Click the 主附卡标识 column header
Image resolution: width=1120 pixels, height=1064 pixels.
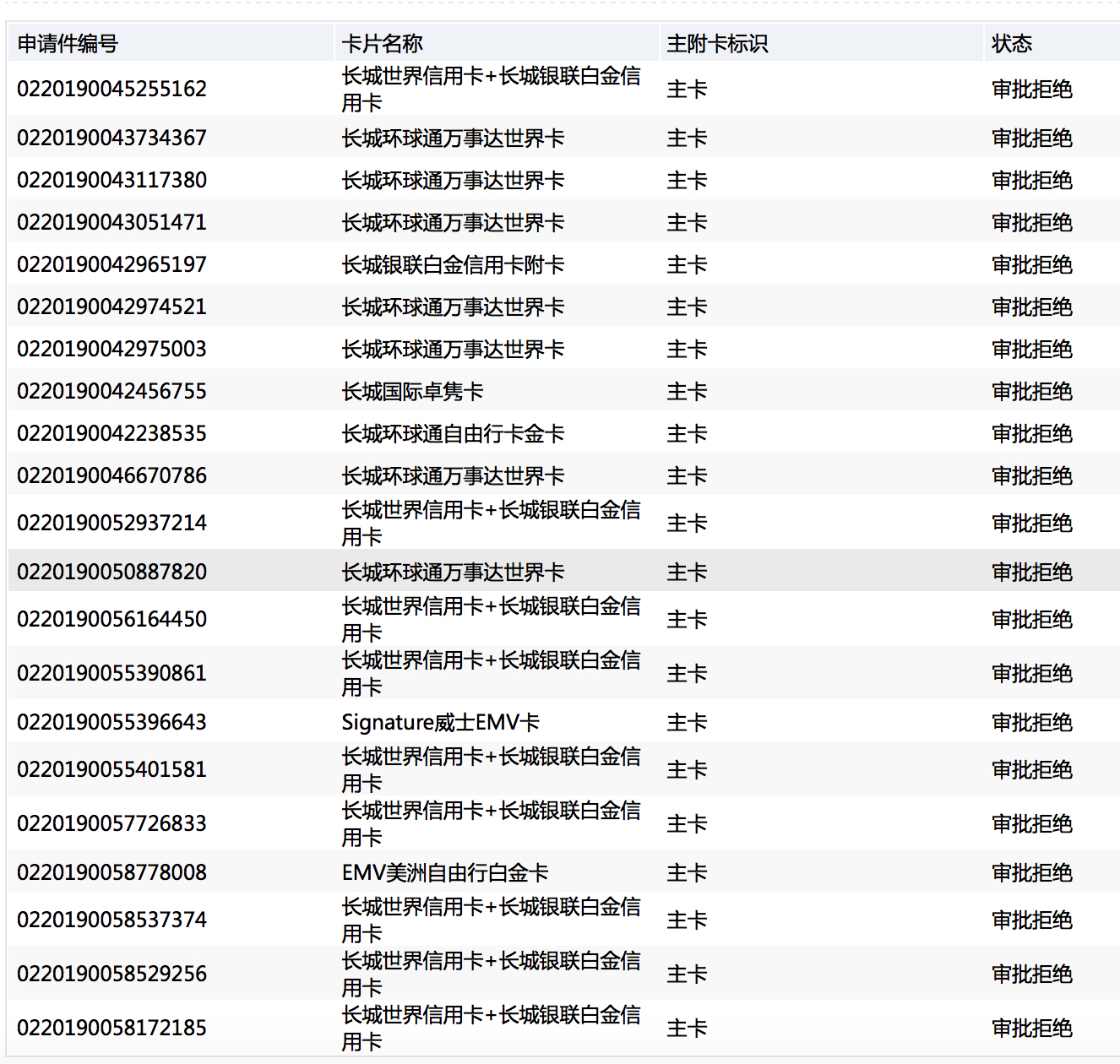[x=717, y=44]
